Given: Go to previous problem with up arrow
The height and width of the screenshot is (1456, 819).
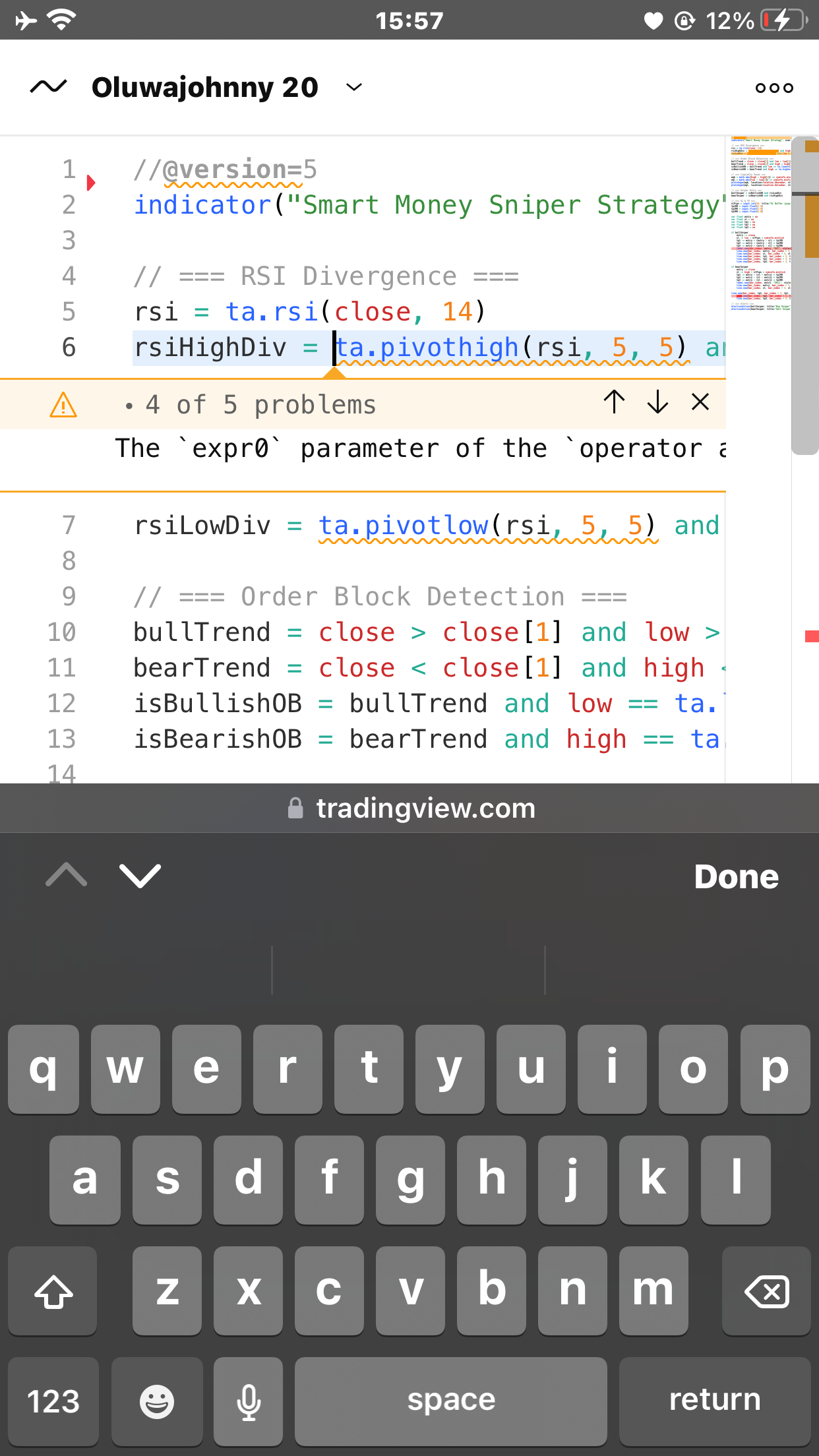Looking at the screenshot, I should [x=614, y=402].
